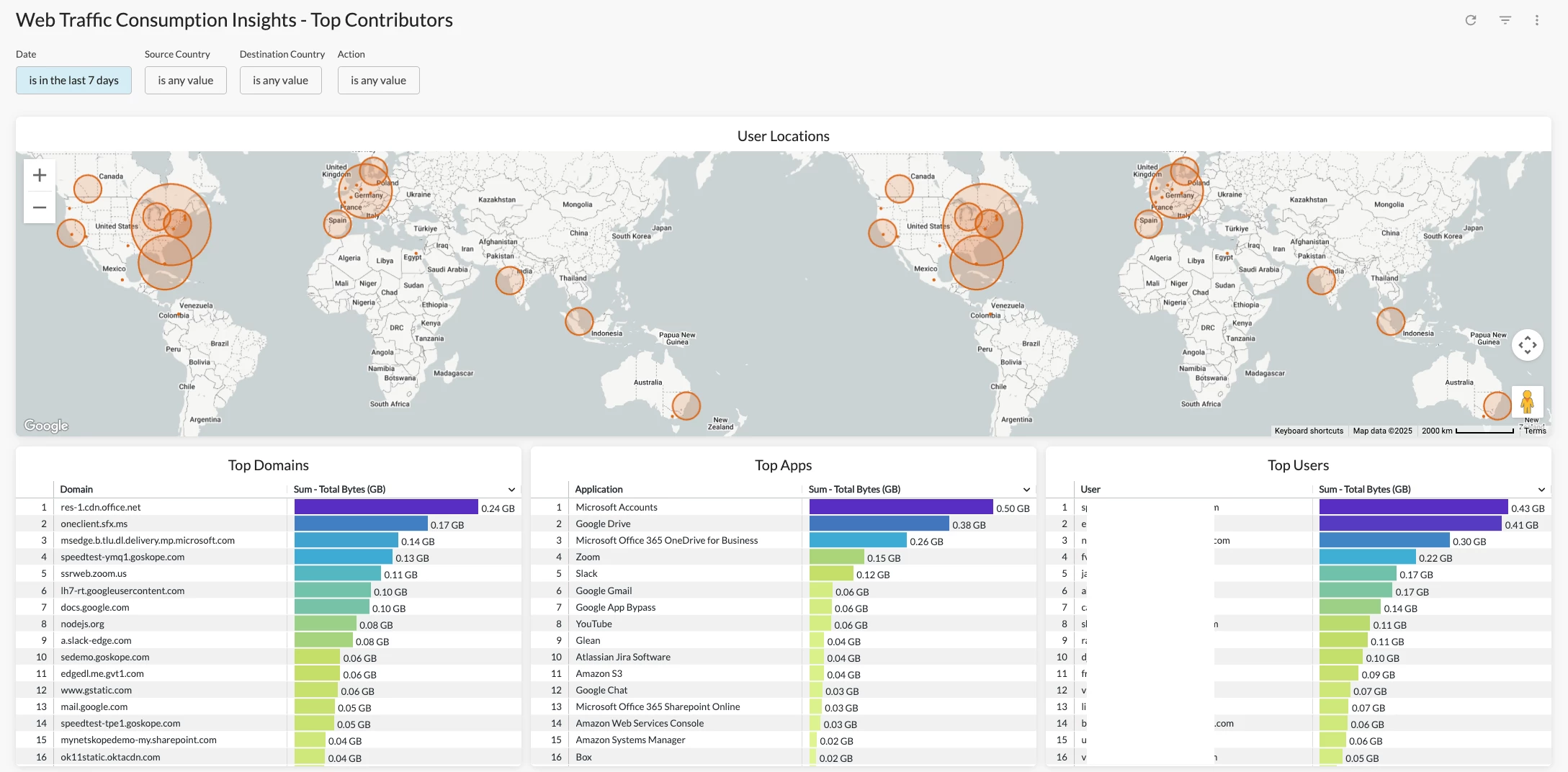This screenshot has width=1568, height=772.
Task: Zoom in on the User Locations map
Action: [x=40, y=175]
